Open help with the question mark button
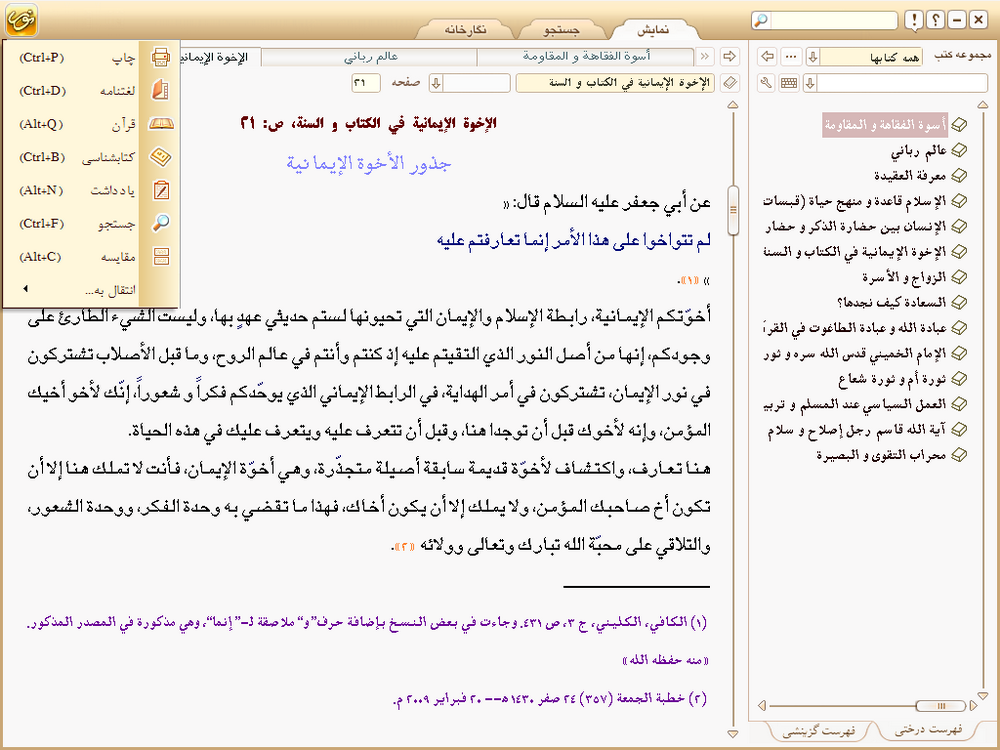The image size is (1000, 750). click(936, 20)
